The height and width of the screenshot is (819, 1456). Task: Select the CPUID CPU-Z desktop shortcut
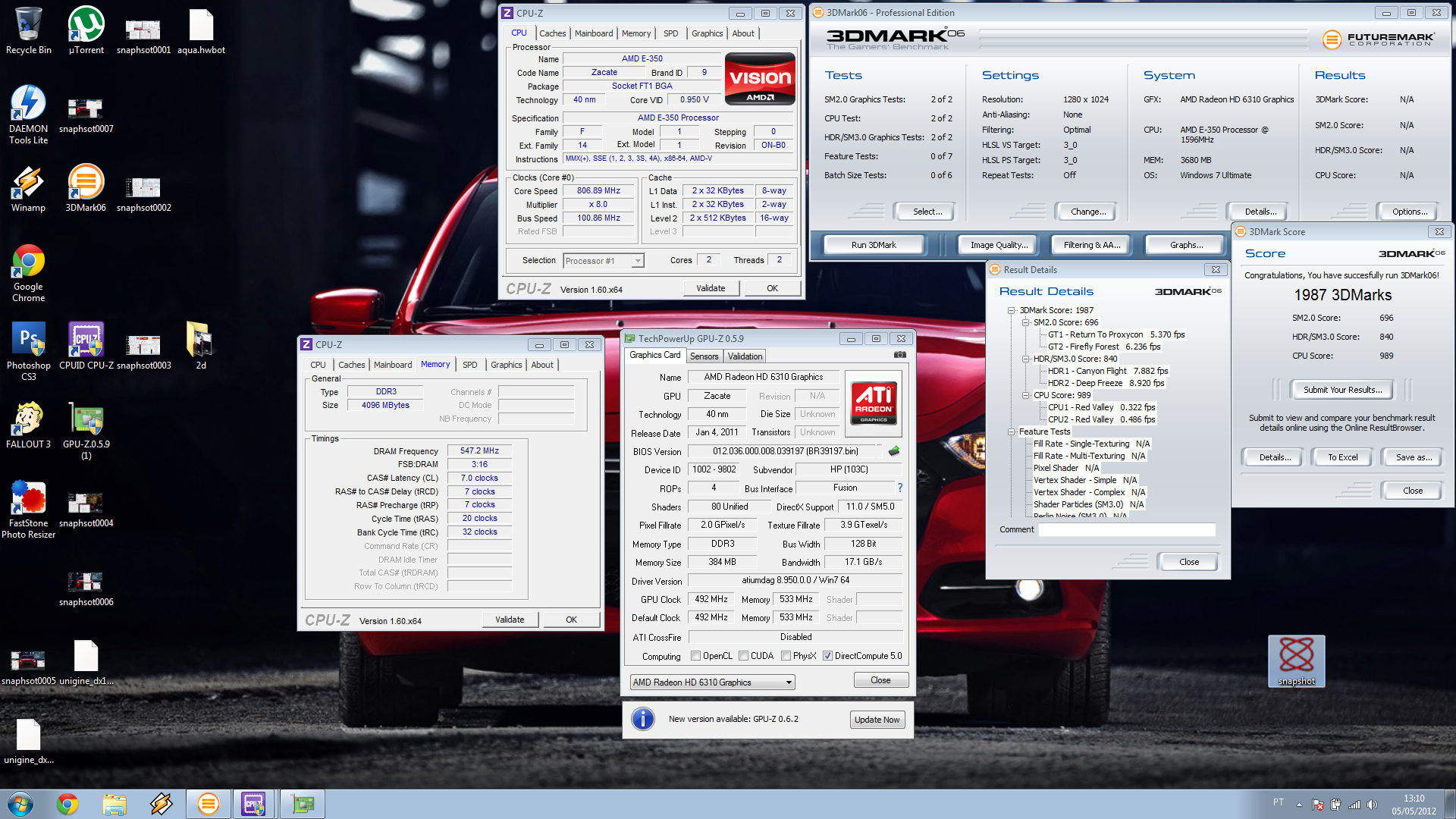[86, 346]
